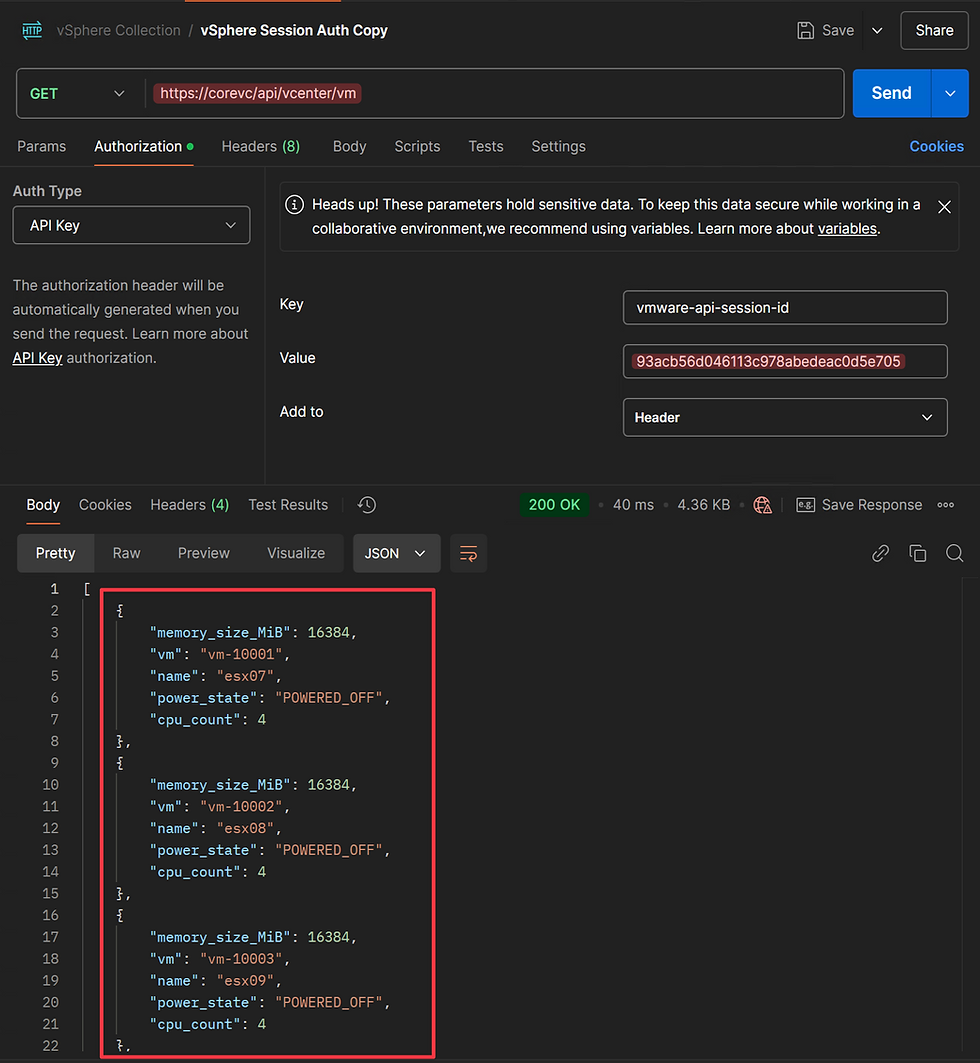Click the info icon in the heads-up banner
980x1063 pixels.
click(x=294, y=205)
